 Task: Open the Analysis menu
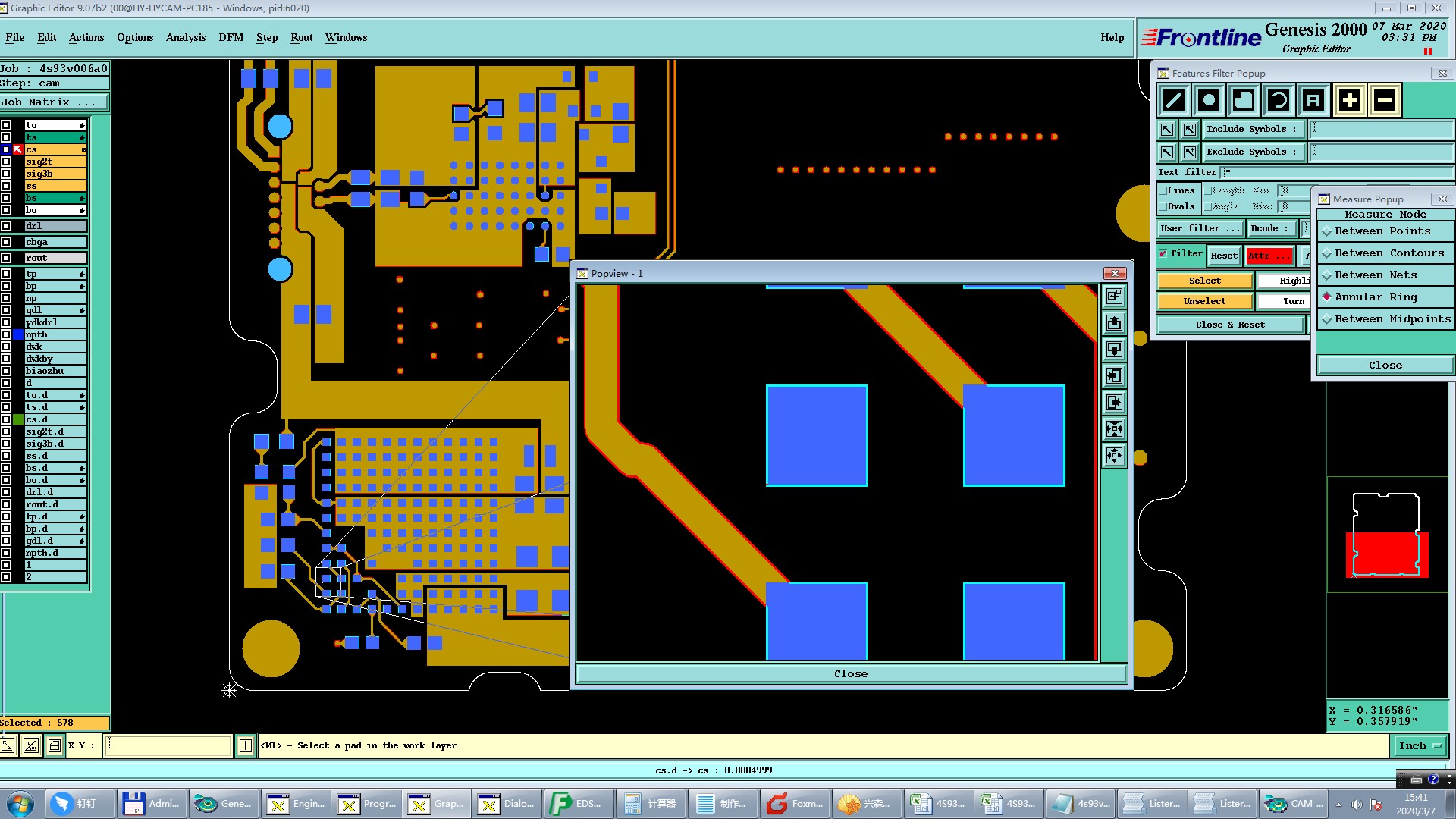pos(185,37)
